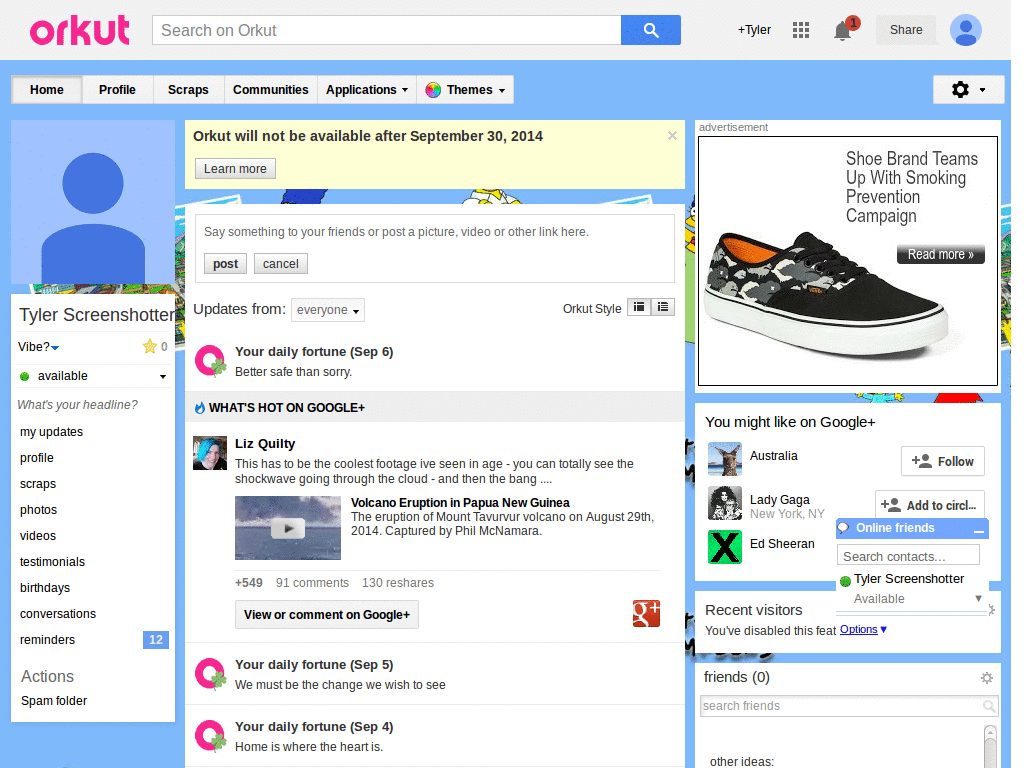This screenshot has height=768, width=1024.
Task: Open the Profile tab
Action: pos(118,90)
